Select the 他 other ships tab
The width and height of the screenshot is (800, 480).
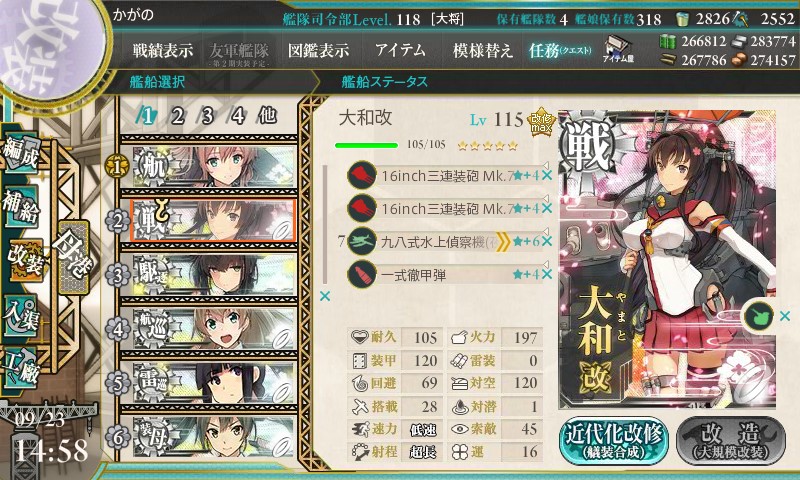point(267,116)
